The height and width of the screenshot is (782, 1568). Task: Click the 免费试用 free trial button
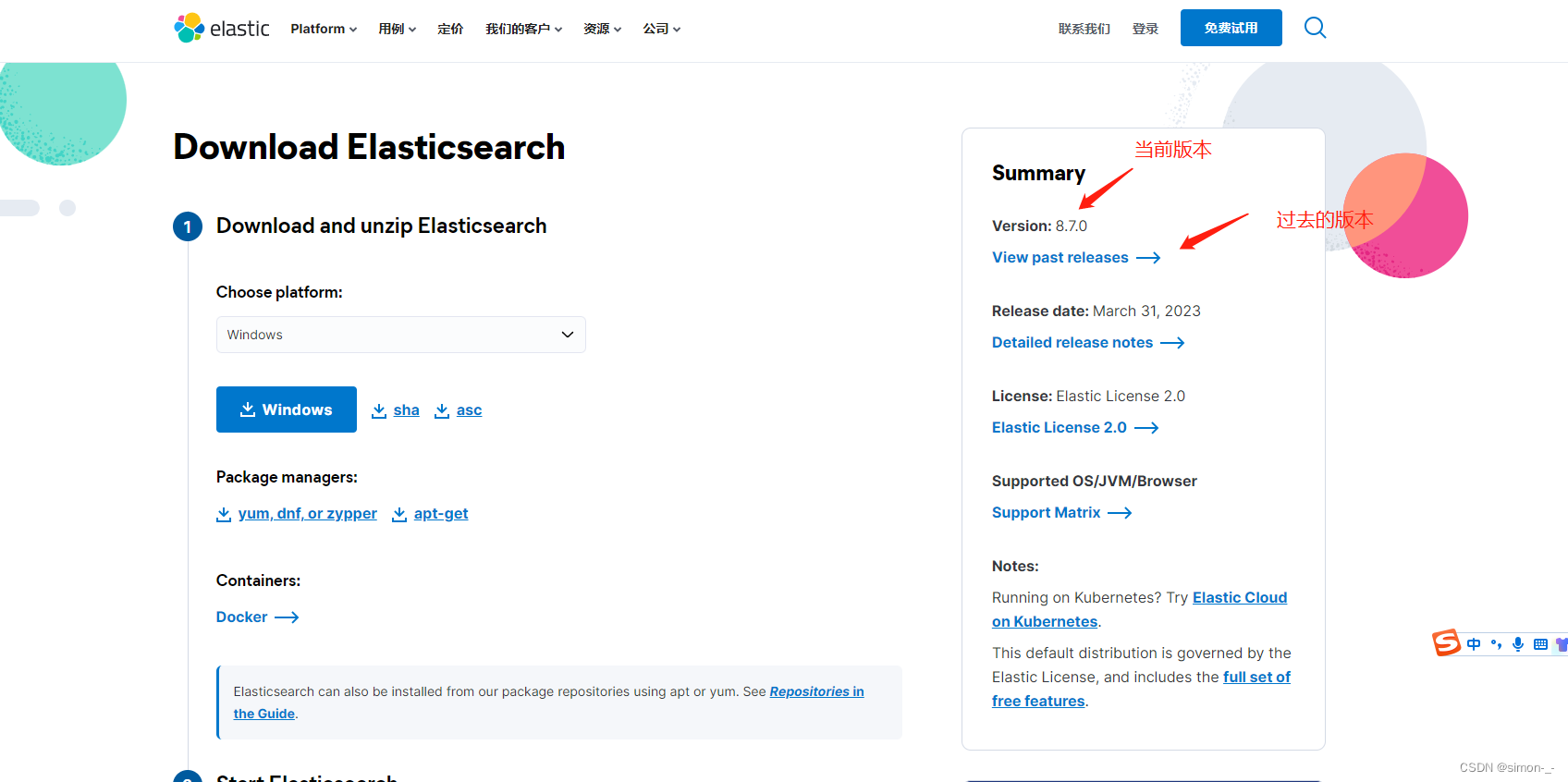click(x=1231, y=28)
